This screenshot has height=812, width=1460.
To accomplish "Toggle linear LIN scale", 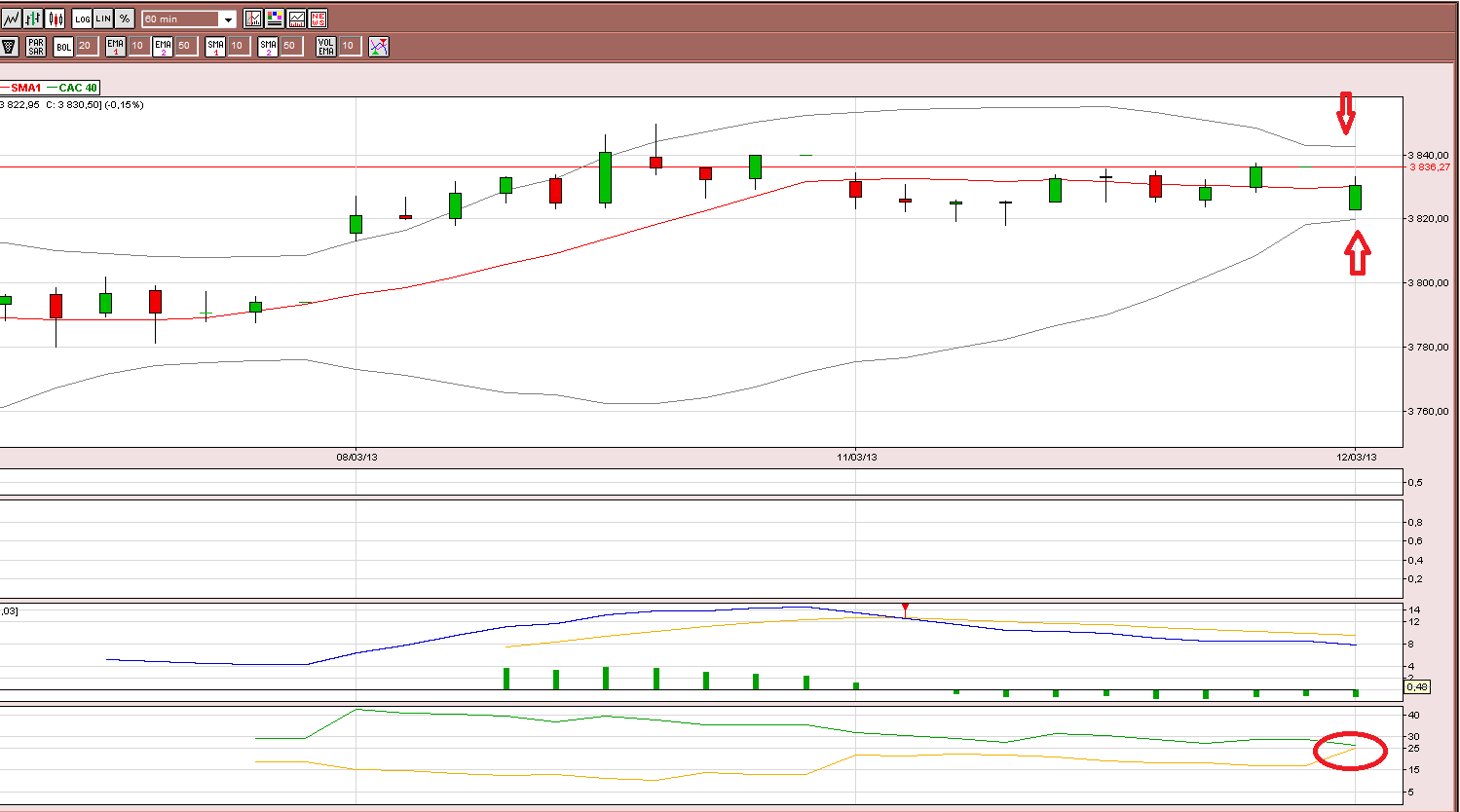I will pos(103,18).
